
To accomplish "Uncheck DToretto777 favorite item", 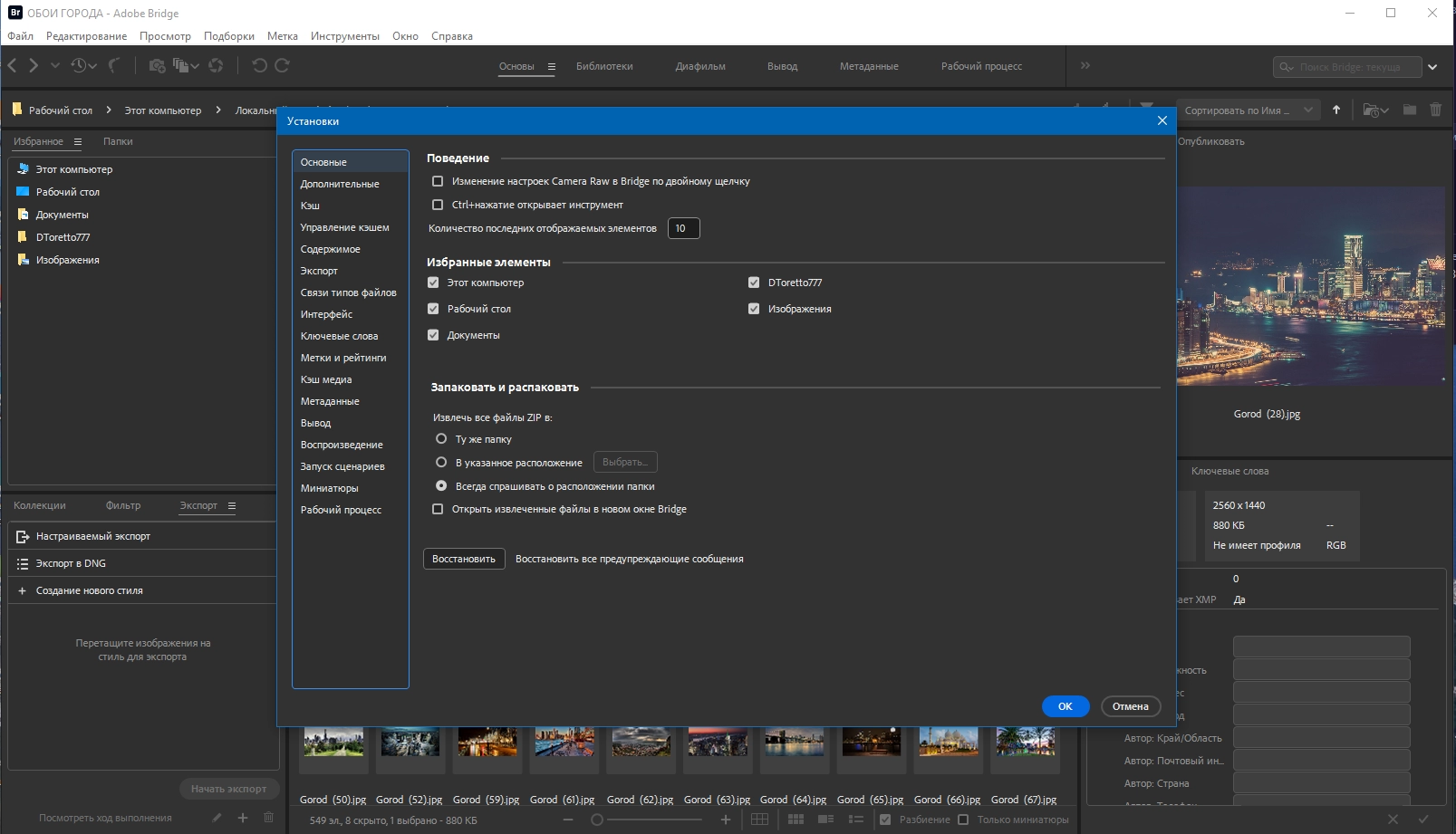I will click(754, 283).
